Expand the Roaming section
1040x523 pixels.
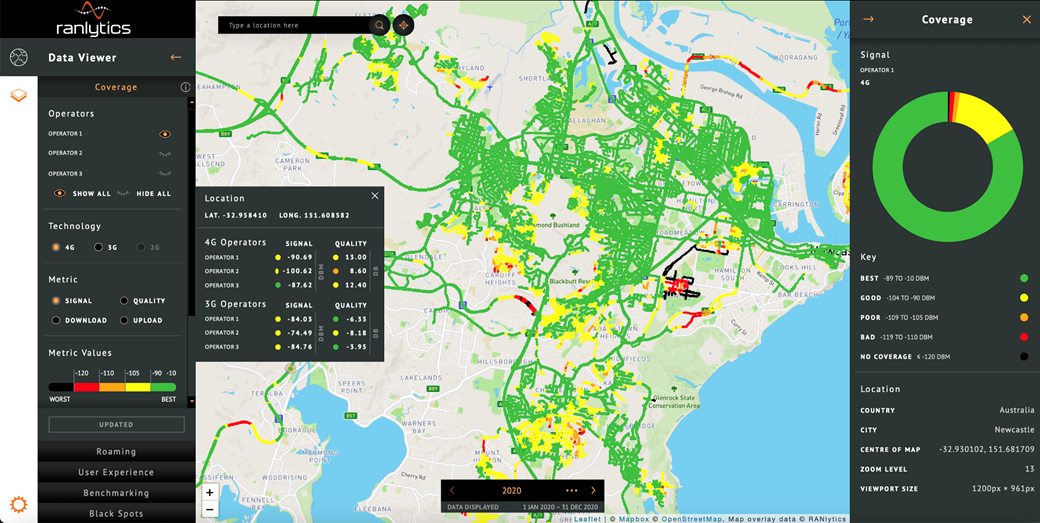[x=116, y=452]
